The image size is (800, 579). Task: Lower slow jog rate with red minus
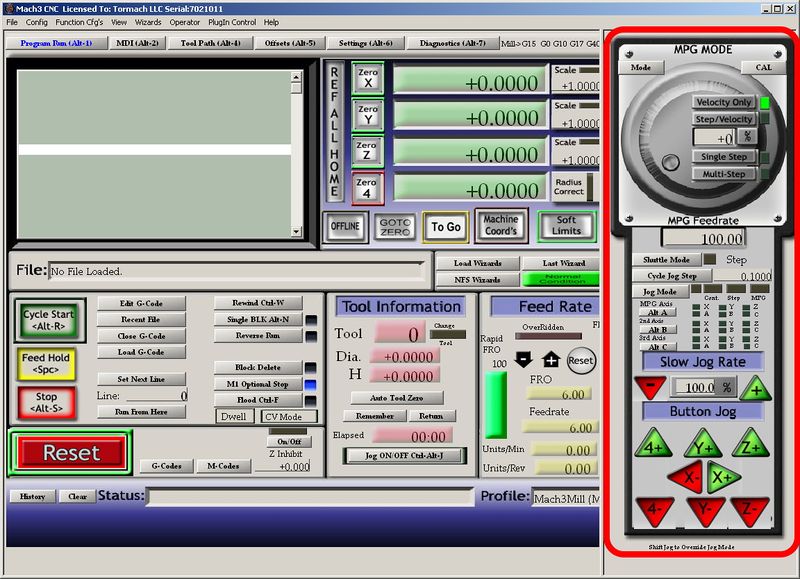(649, 387)
